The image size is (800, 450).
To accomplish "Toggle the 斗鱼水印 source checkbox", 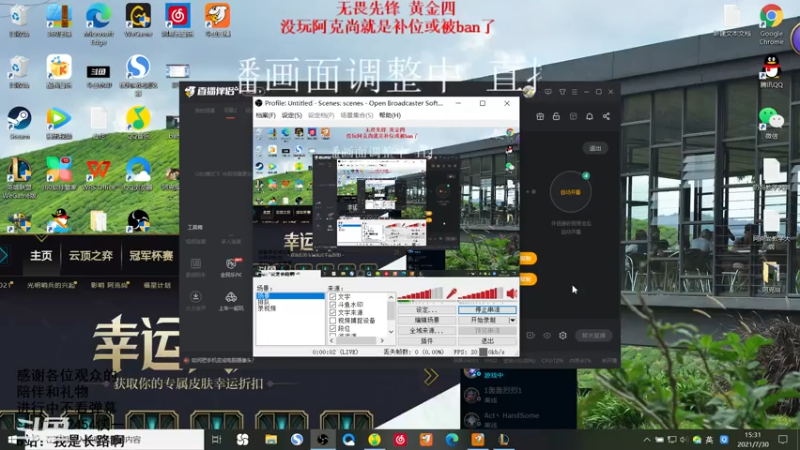I will pyautogui.click(x=333, y=305).
